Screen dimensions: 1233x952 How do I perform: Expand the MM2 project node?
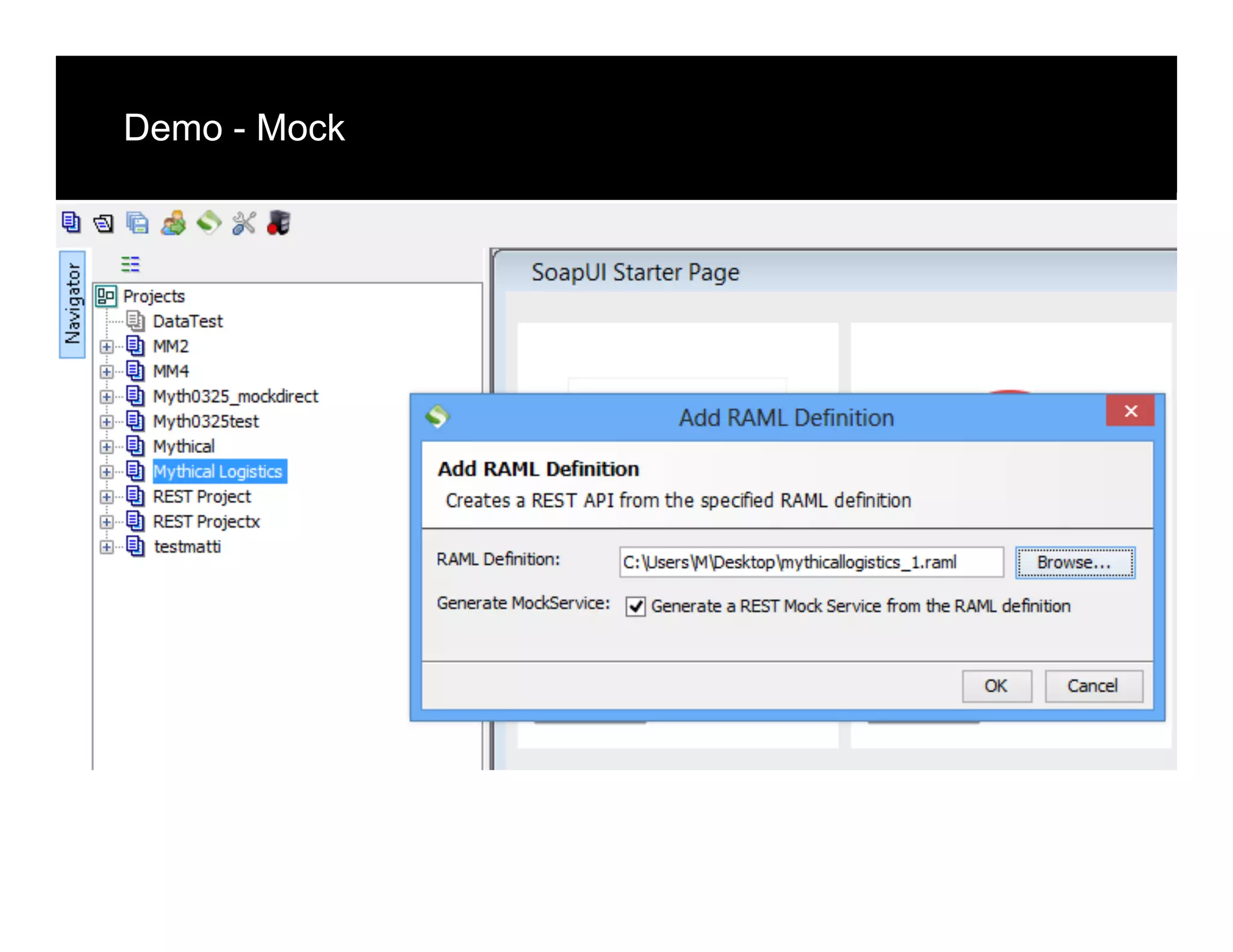tap(107, 347)
